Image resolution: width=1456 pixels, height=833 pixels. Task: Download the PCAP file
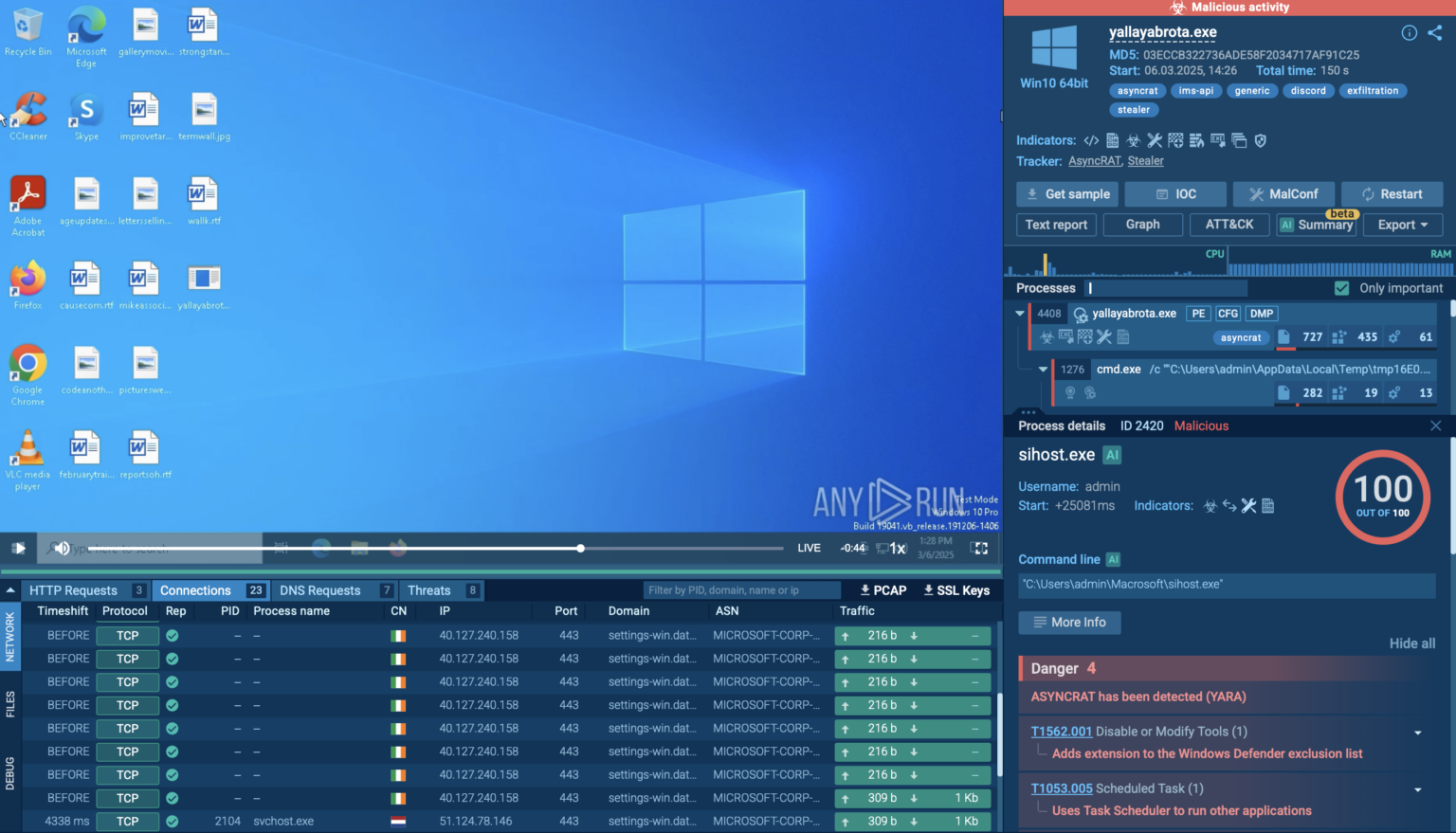click(883, 590)
